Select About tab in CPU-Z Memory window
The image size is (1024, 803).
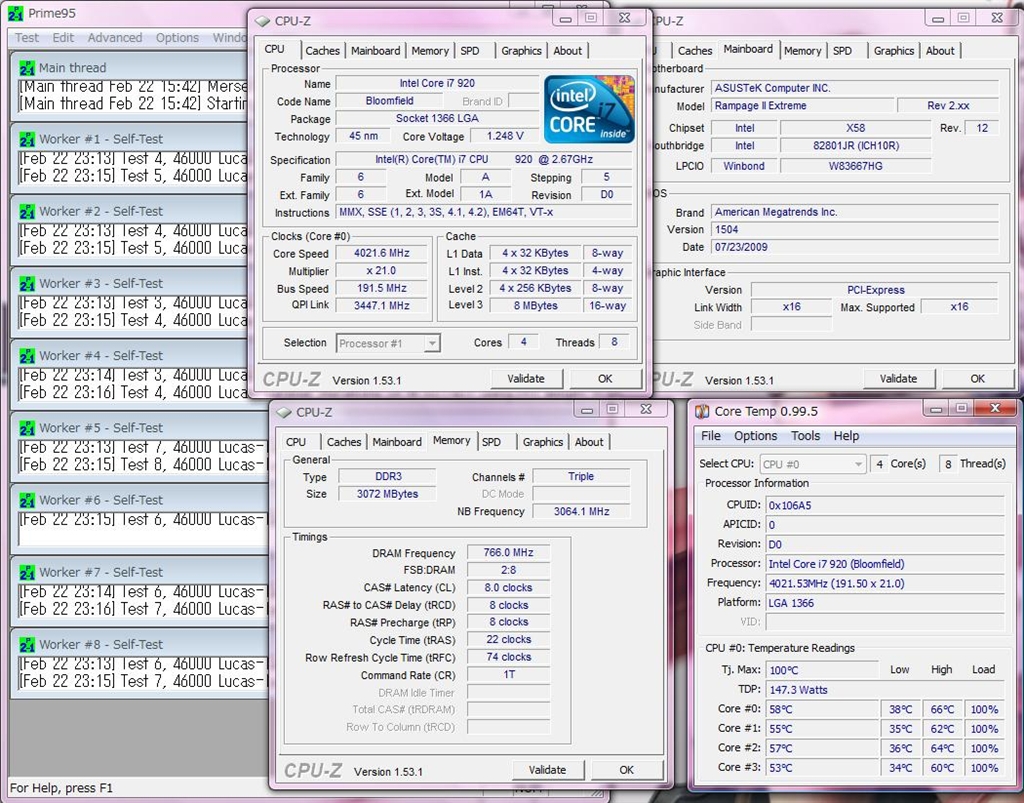[589, 442]
